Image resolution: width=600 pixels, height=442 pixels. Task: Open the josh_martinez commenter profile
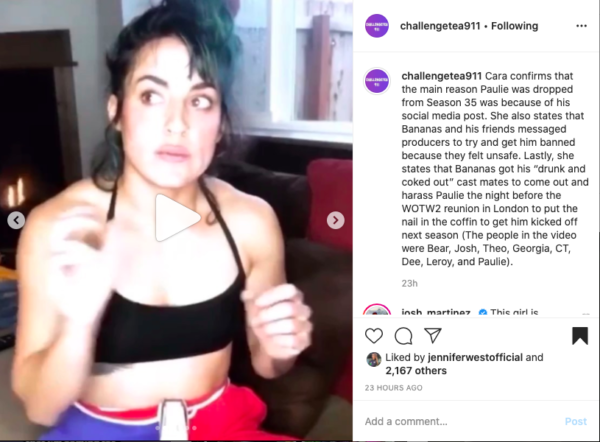point(436,312)
